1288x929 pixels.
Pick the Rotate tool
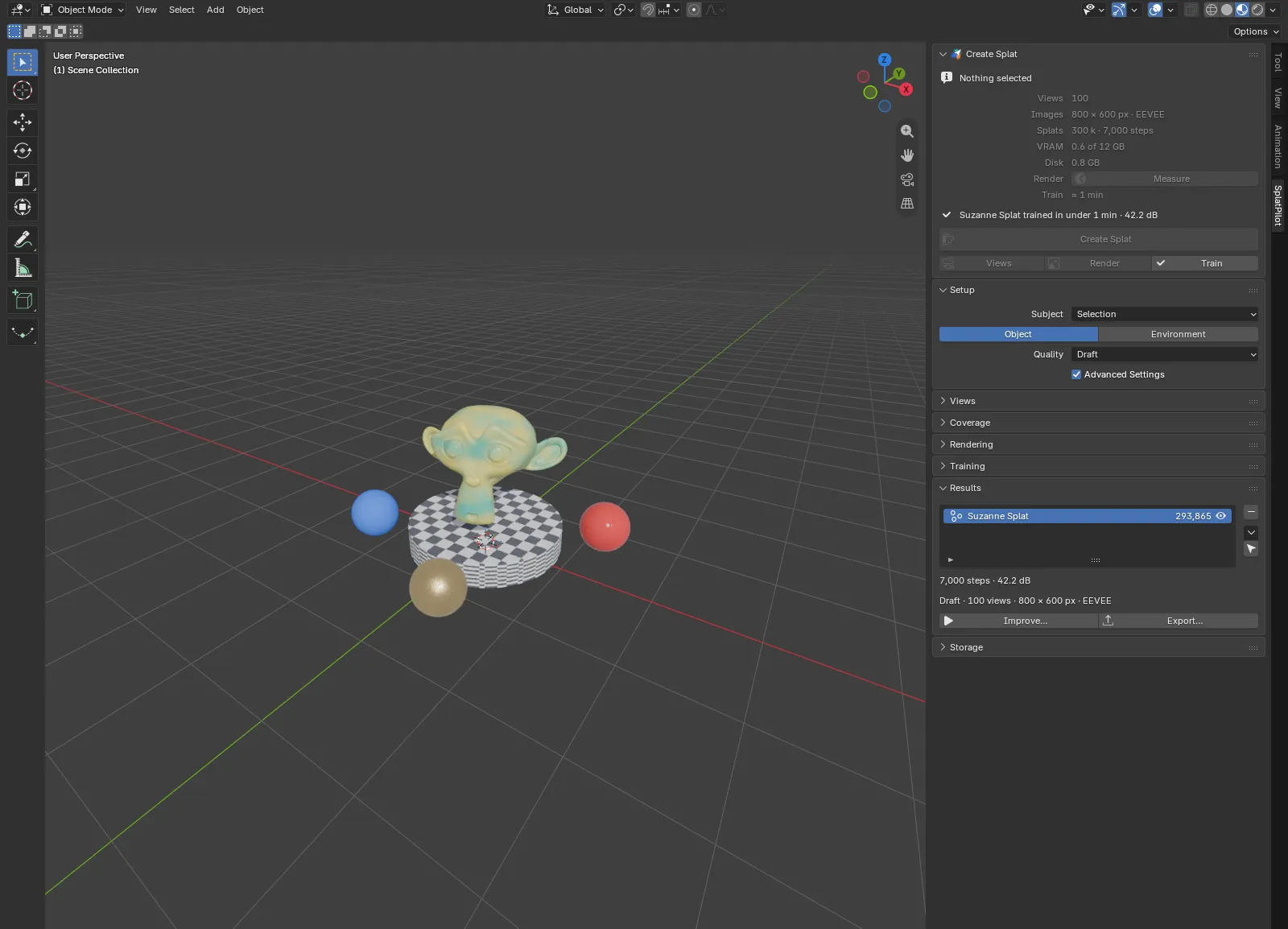(23, 151)
